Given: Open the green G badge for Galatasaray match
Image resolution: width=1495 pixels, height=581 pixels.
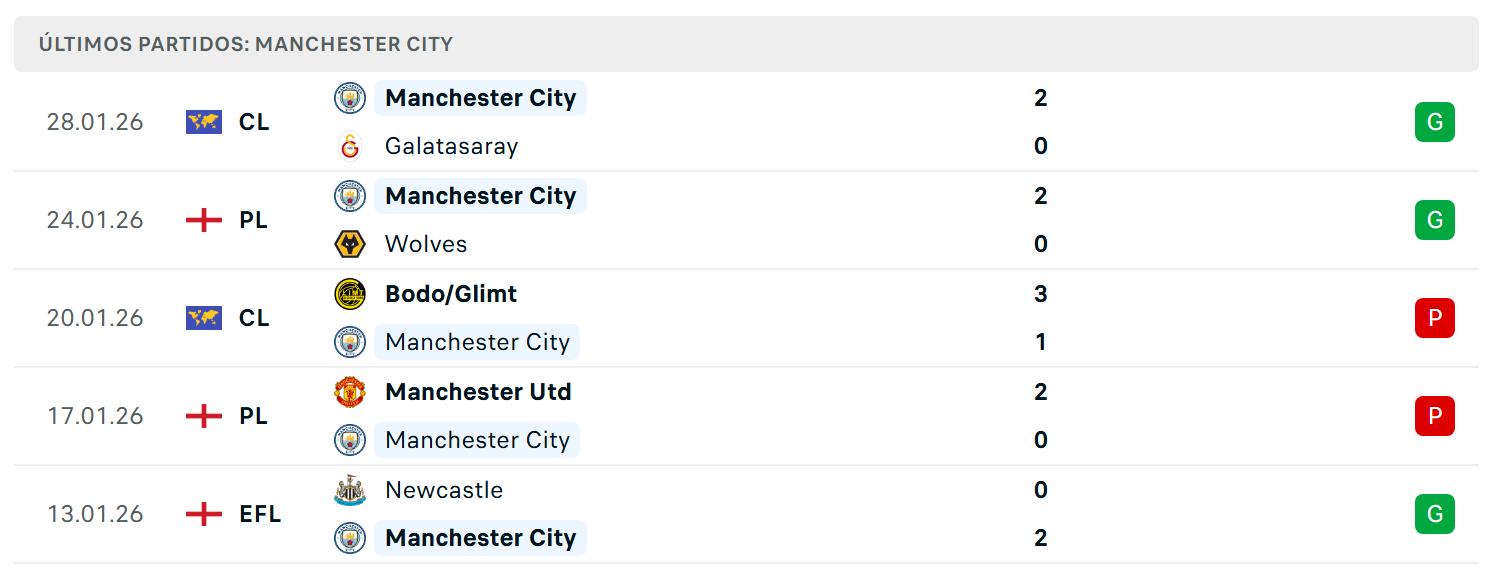Looking at the screenshot, I should [1435, 122].
